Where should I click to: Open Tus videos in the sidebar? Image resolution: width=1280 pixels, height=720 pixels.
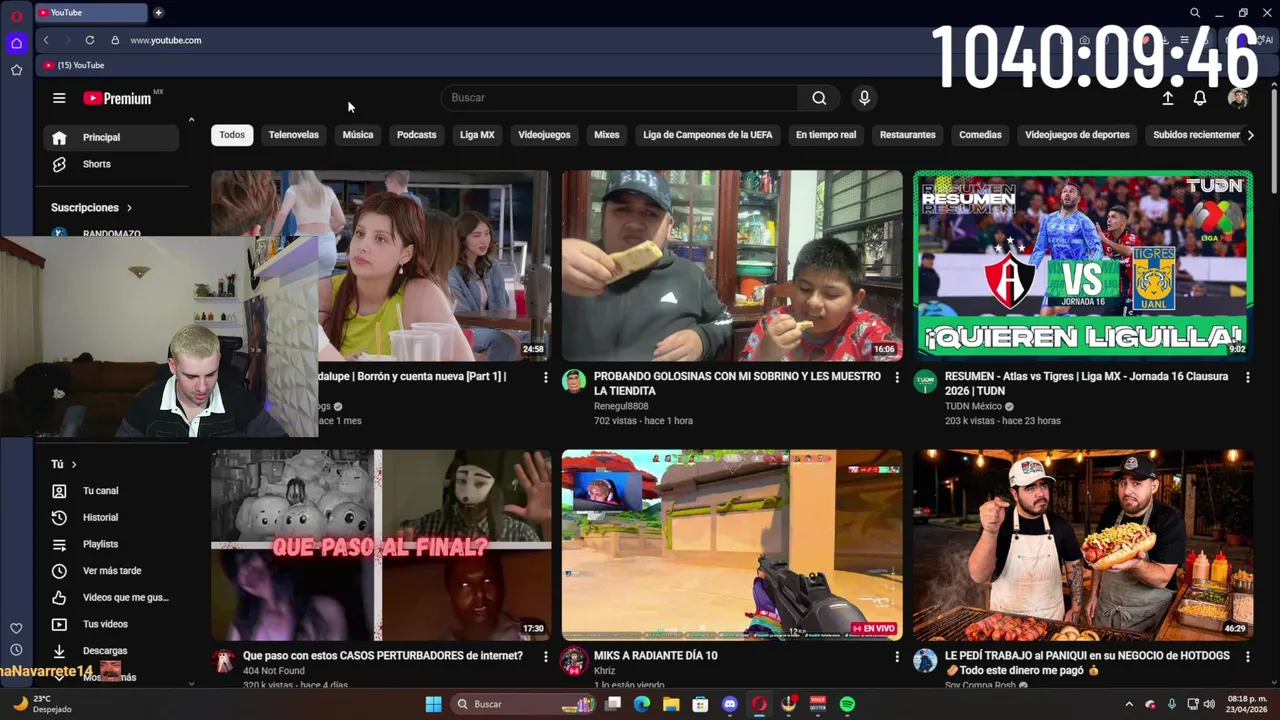111,624
